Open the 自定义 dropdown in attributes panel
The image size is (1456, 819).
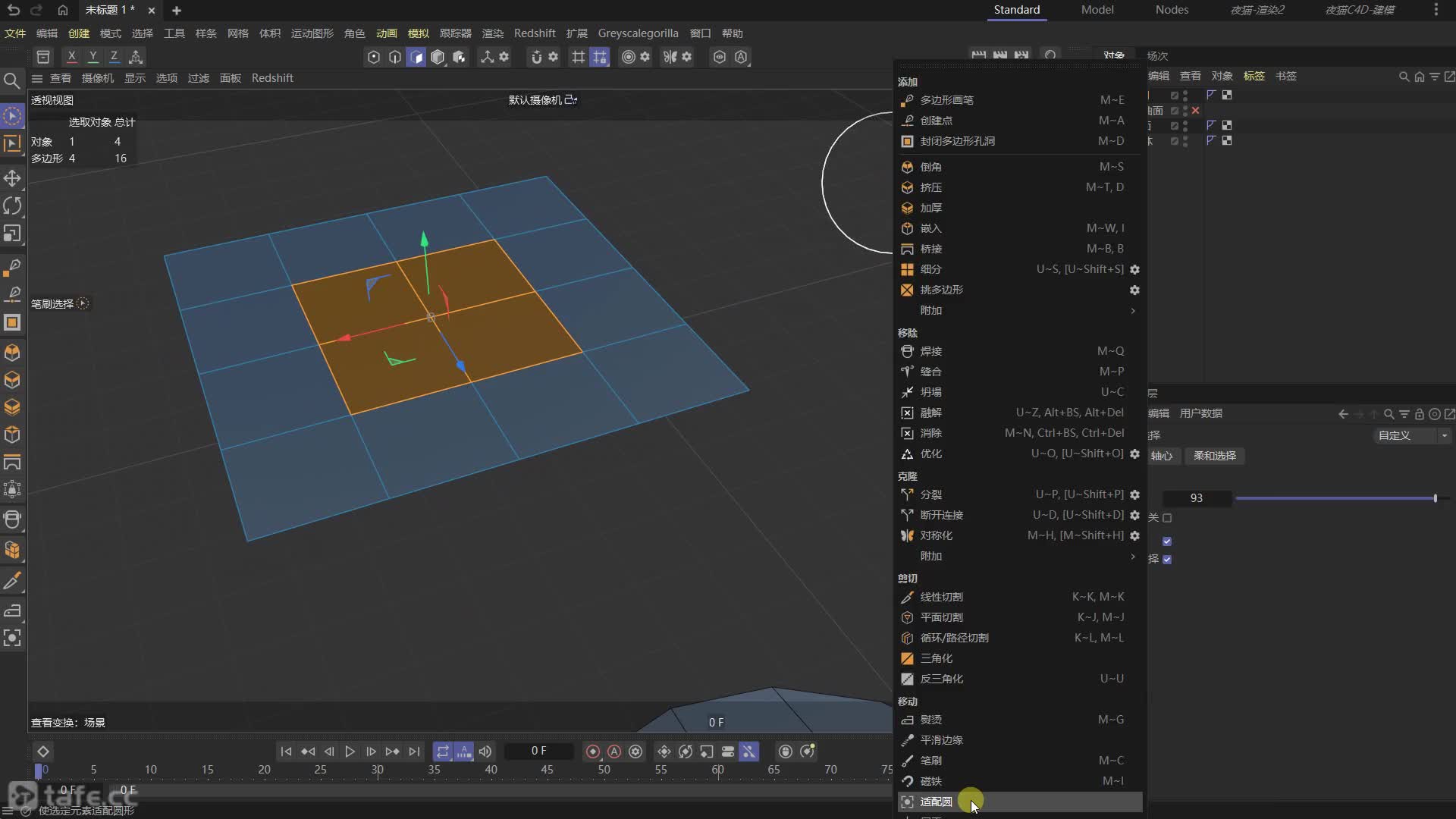[1413, 435]
